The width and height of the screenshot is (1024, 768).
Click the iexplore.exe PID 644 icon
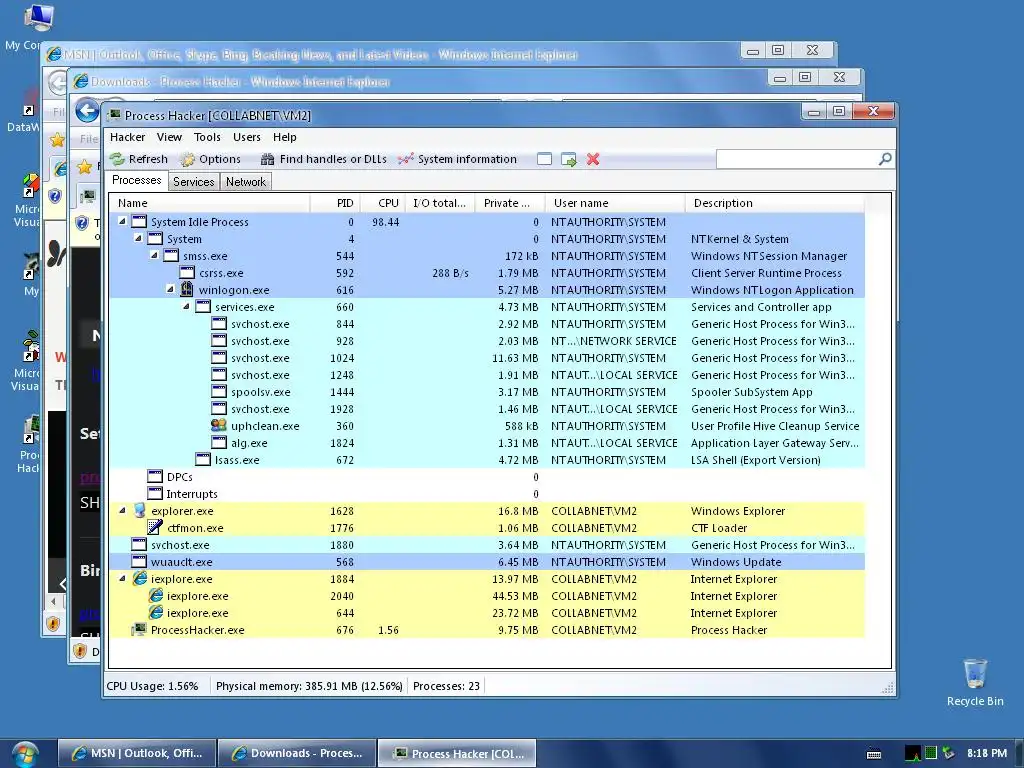pos(155,612)
